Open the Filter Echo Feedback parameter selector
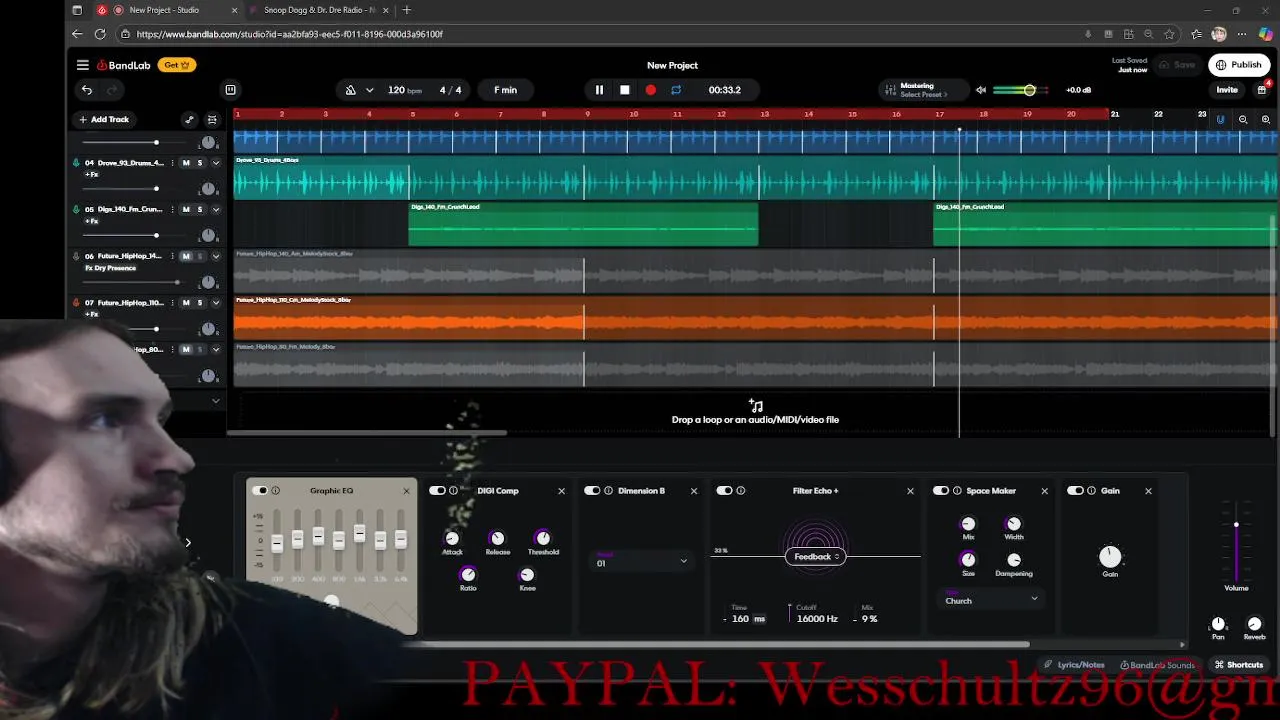Screen dimensions: 1280x720 [816, 557]
